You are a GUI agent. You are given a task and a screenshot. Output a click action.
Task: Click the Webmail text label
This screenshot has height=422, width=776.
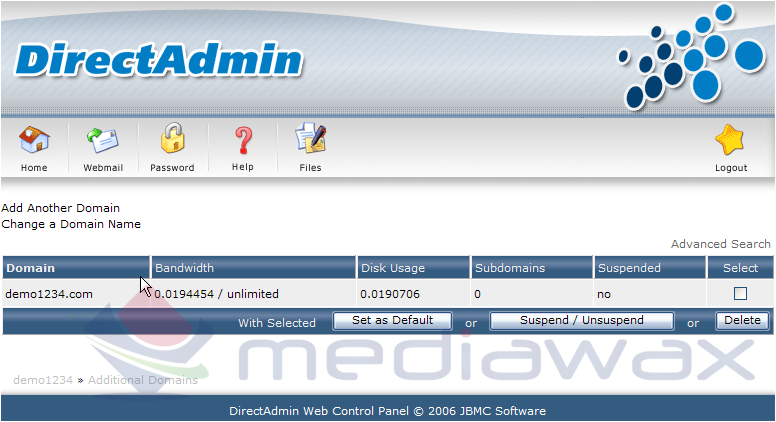pyautogui.click(x=103, y=168)
